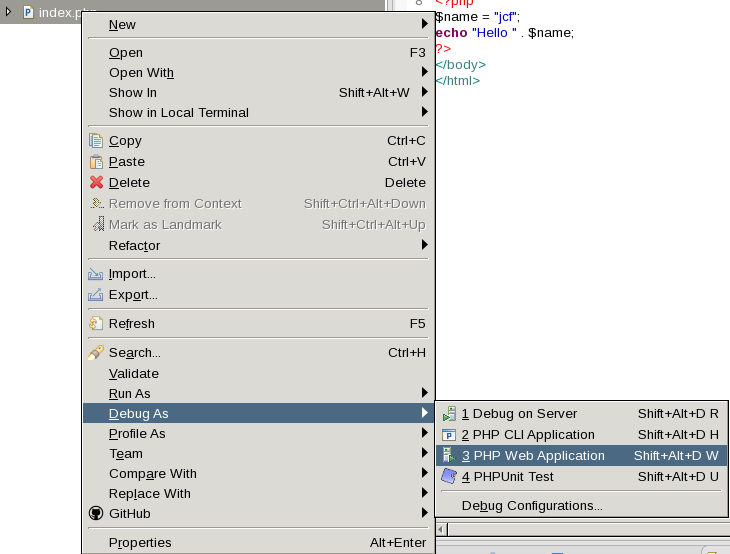This screenshot has width=730, height=554.
Task: Open Show in Local Terminal submenu
Action: pyautogui.click(x=258, y=113)
